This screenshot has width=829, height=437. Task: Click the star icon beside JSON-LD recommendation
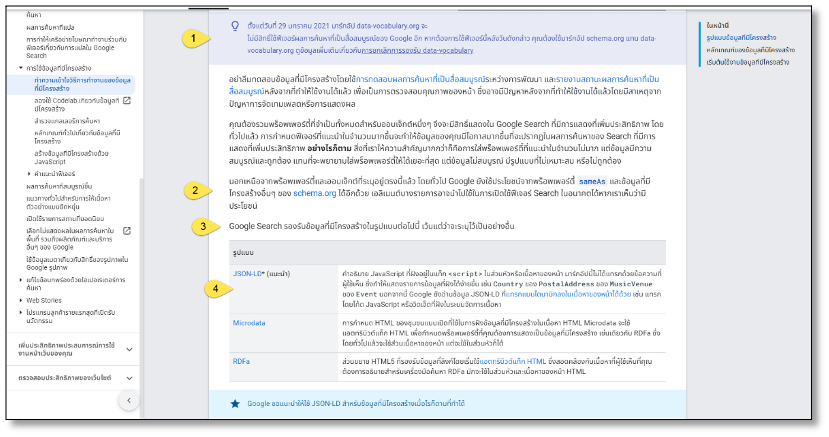pyautogui.click(x=235, y=403)
